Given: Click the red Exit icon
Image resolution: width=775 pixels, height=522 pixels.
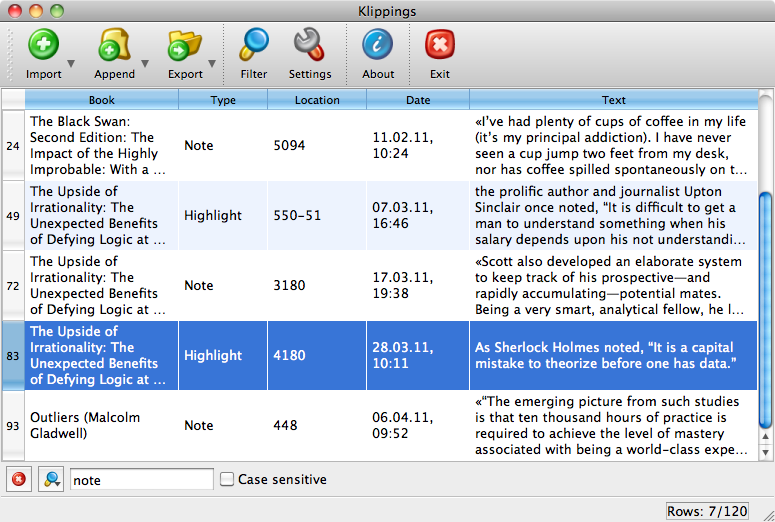Looking at the screenshot, I should click(x=440, y=44).
